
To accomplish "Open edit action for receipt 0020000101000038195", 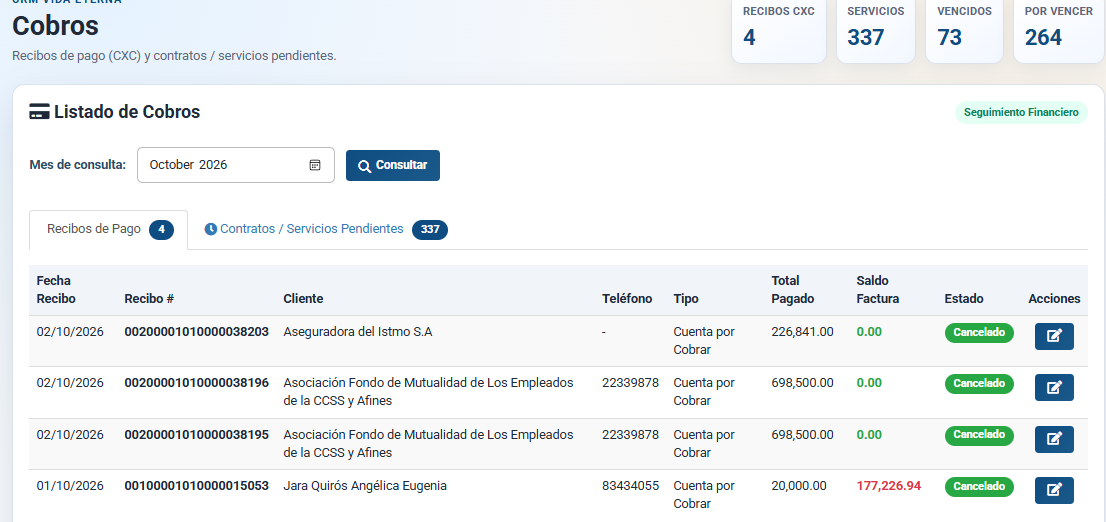I will pos(1054,439).
